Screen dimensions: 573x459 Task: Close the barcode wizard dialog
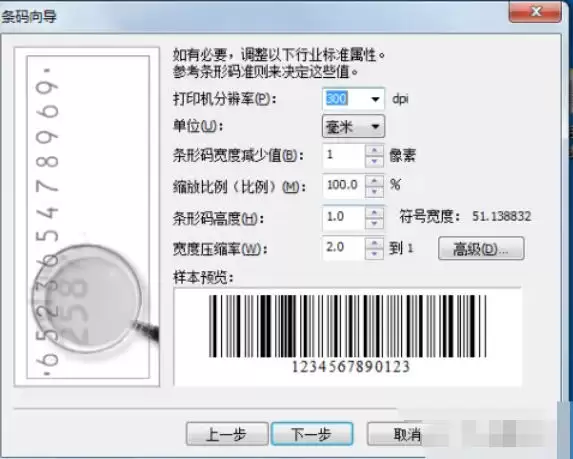pyautogui.click(x=535, y=12)
